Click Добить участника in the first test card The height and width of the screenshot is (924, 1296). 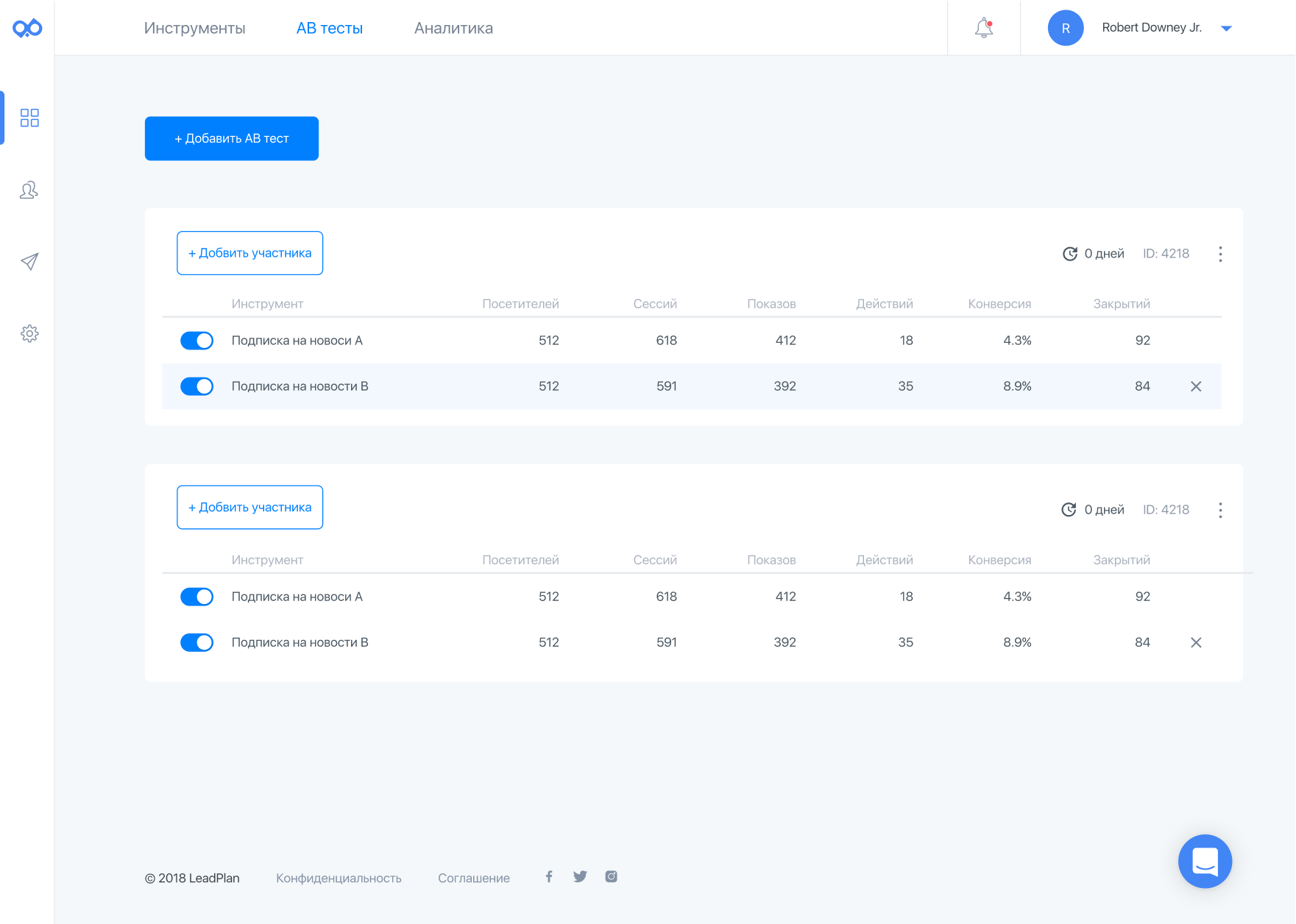(250, 253)
